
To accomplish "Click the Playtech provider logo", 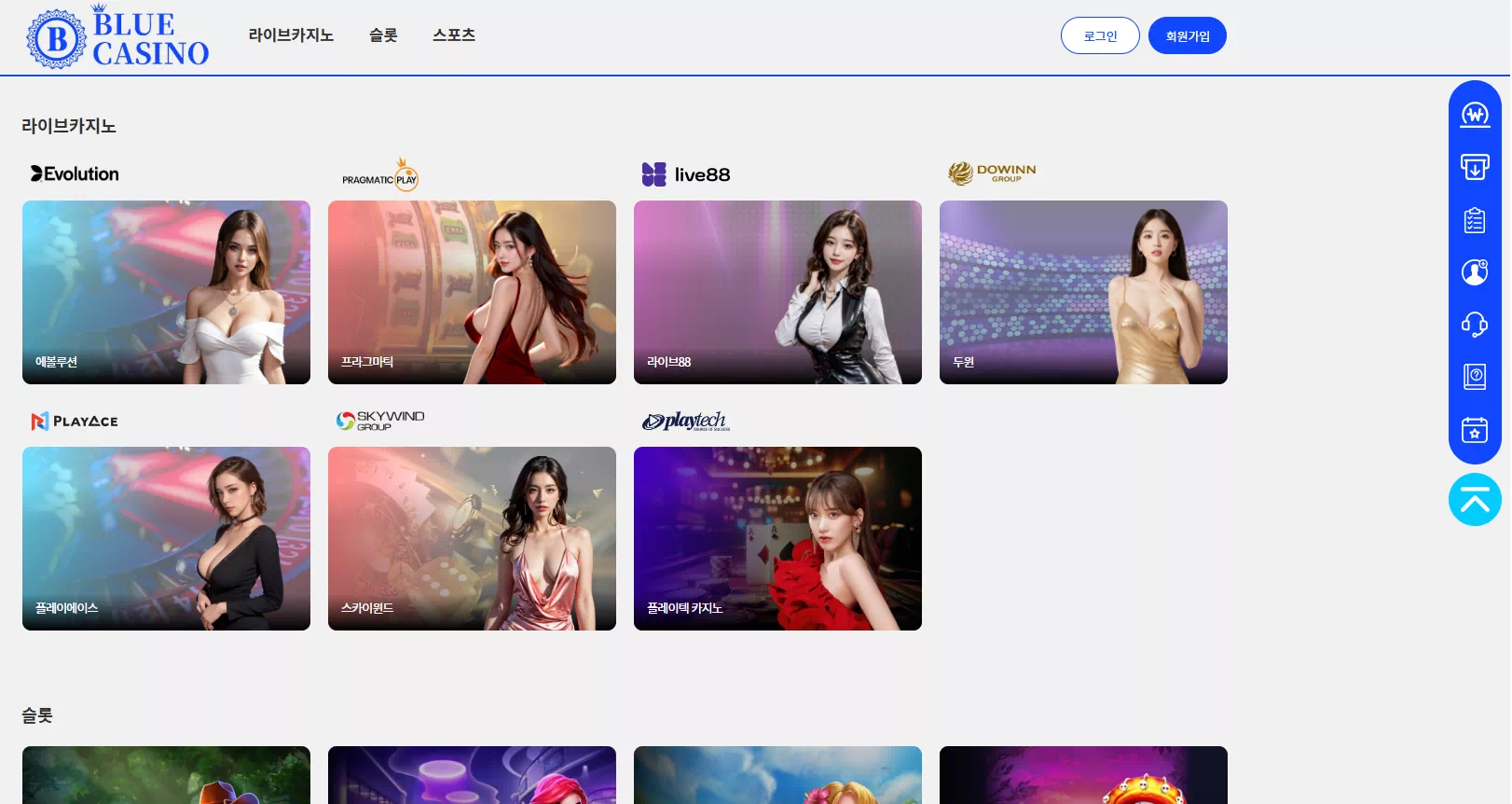I will click(685, 421).
